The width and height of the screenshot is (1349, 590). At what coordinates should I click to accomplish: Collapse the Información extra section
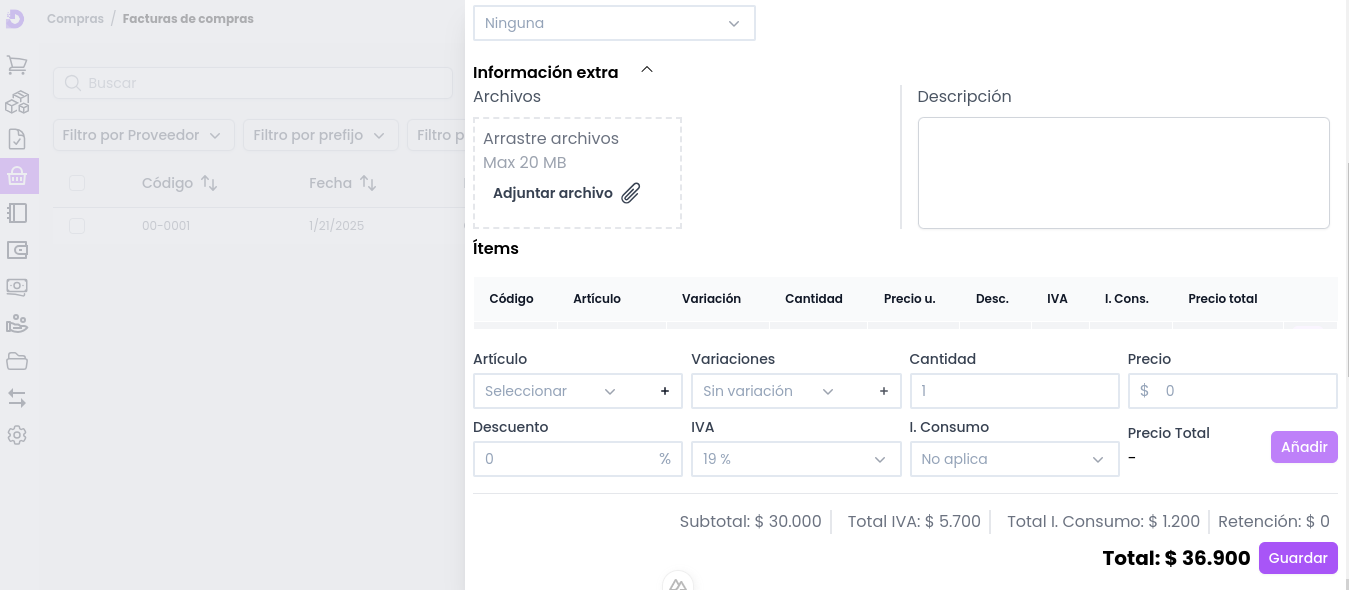(647, 70)
